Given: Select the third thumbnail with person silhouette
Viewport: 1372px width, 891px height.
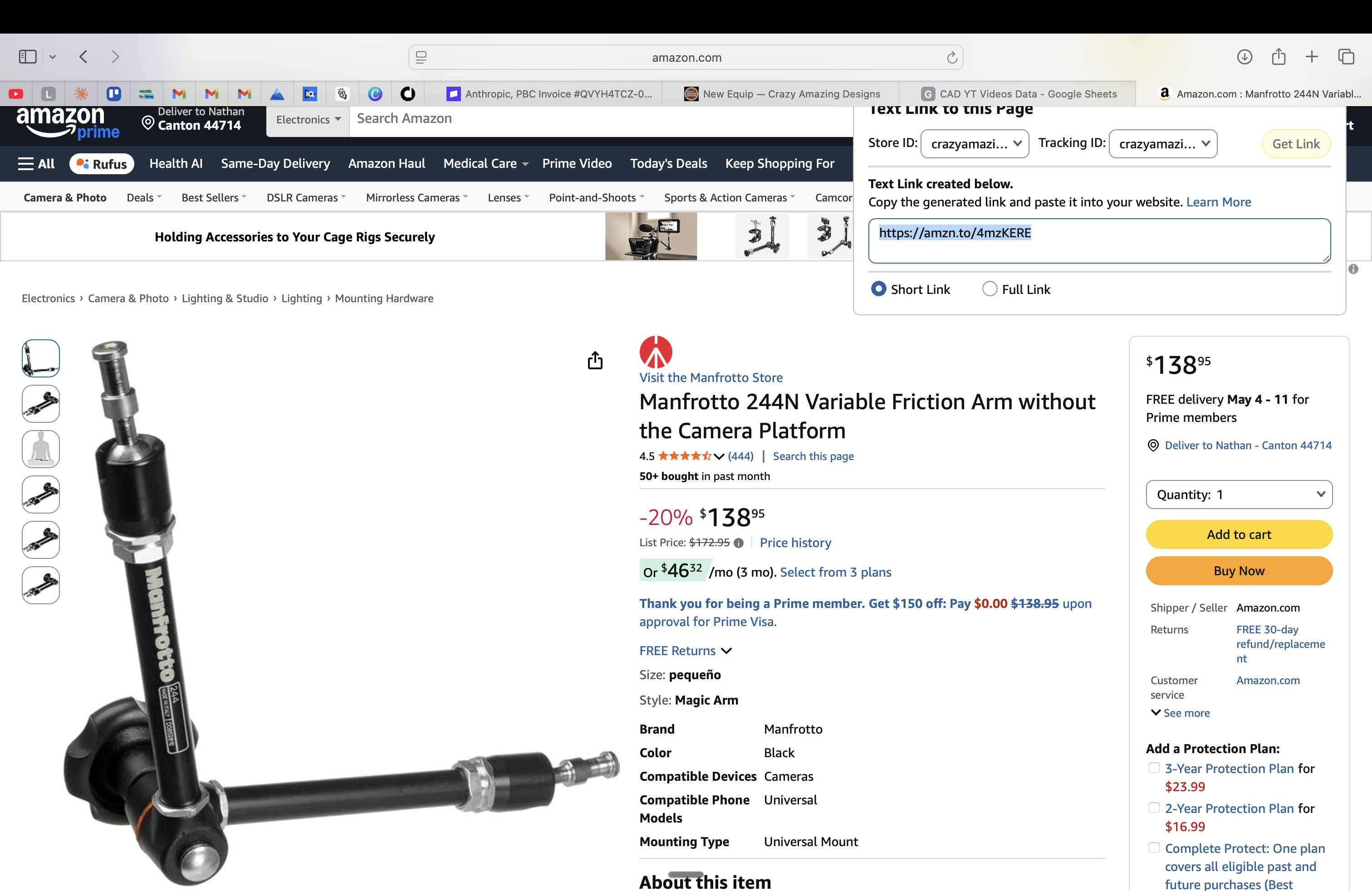Looking at the screenshot, I should 40,449.
